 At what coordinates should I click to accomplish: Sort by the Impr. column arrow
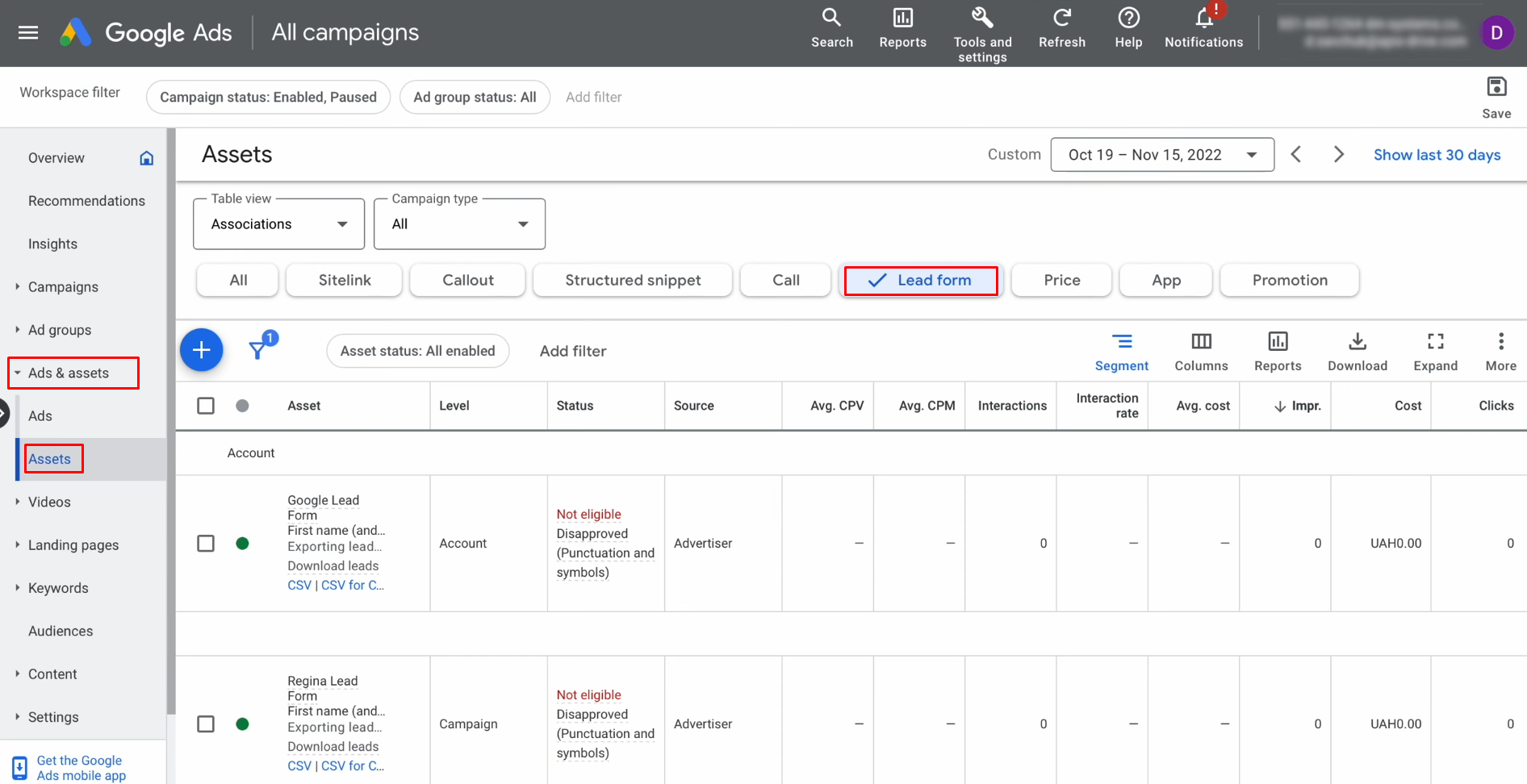click(x=1280, y=407)
